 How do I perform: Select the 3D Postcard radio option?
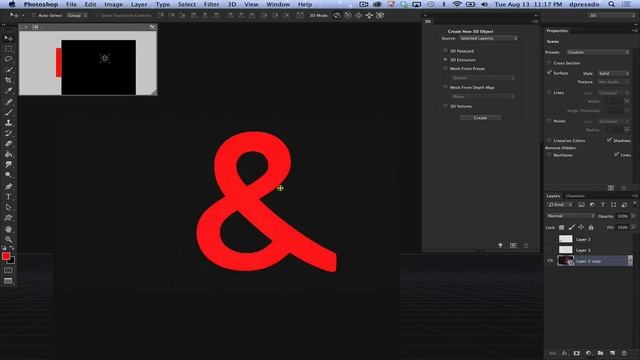445,51
